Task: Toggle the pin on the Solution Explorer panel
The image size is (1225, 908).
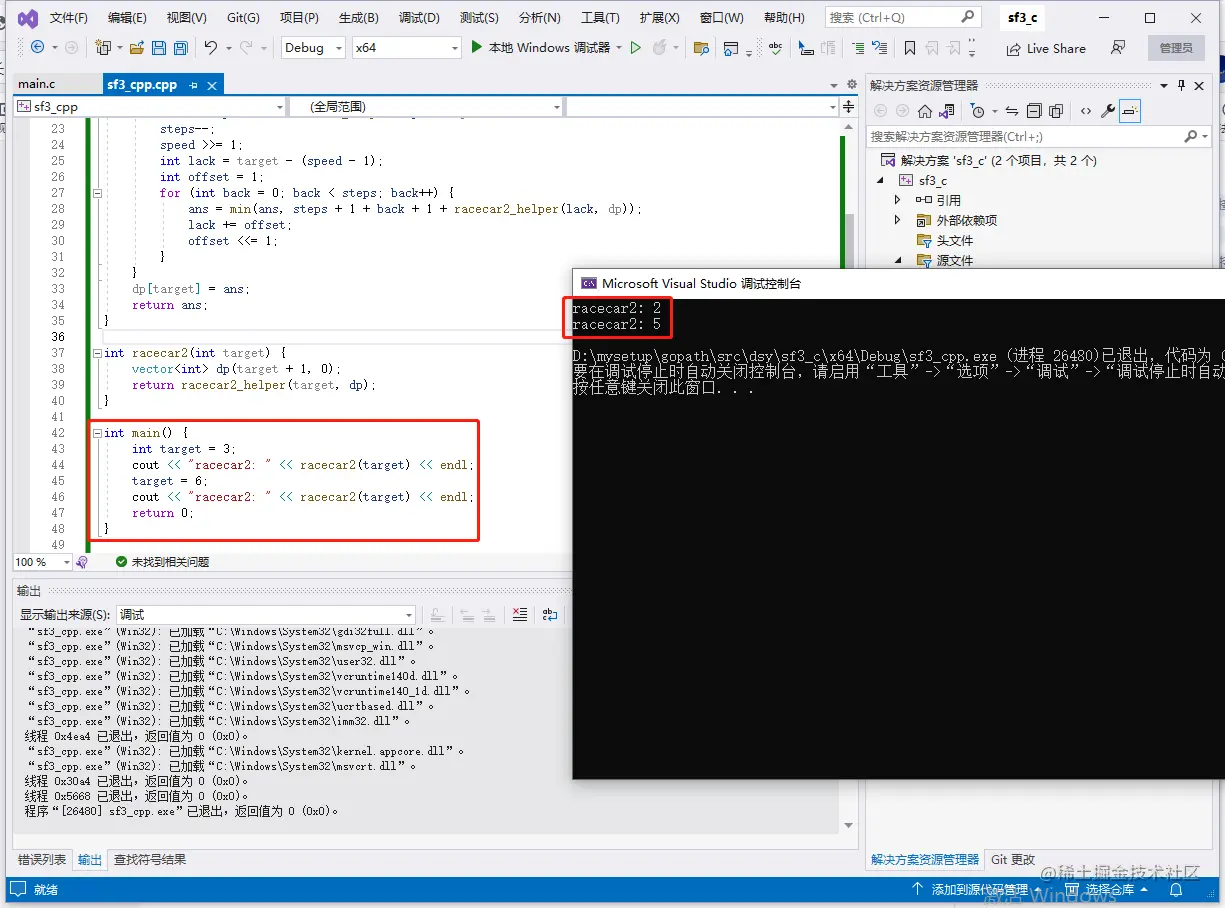Action: coord(1181,86)
